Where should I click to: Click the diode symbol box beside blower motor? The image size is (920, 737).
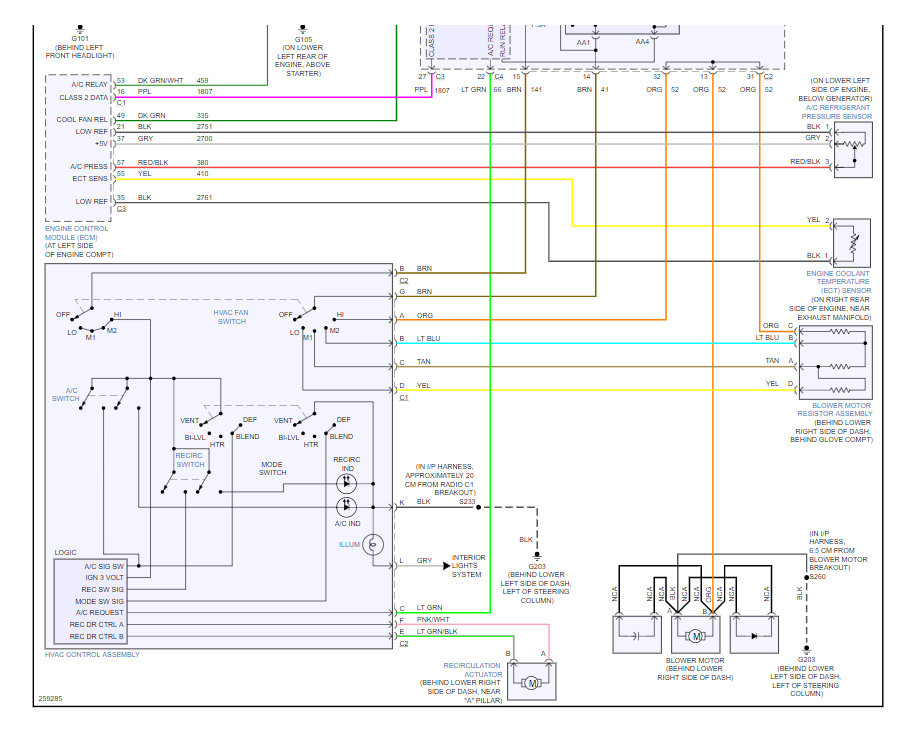(755, 634)
